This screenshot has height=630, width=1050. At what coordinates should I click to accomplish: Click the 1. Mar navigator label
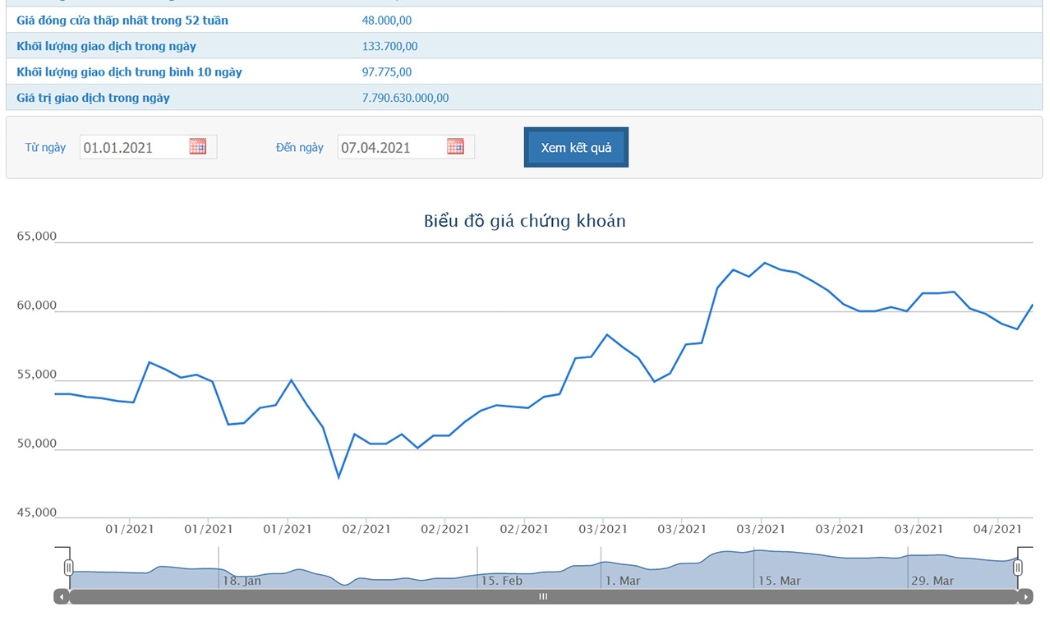(622, 580)
